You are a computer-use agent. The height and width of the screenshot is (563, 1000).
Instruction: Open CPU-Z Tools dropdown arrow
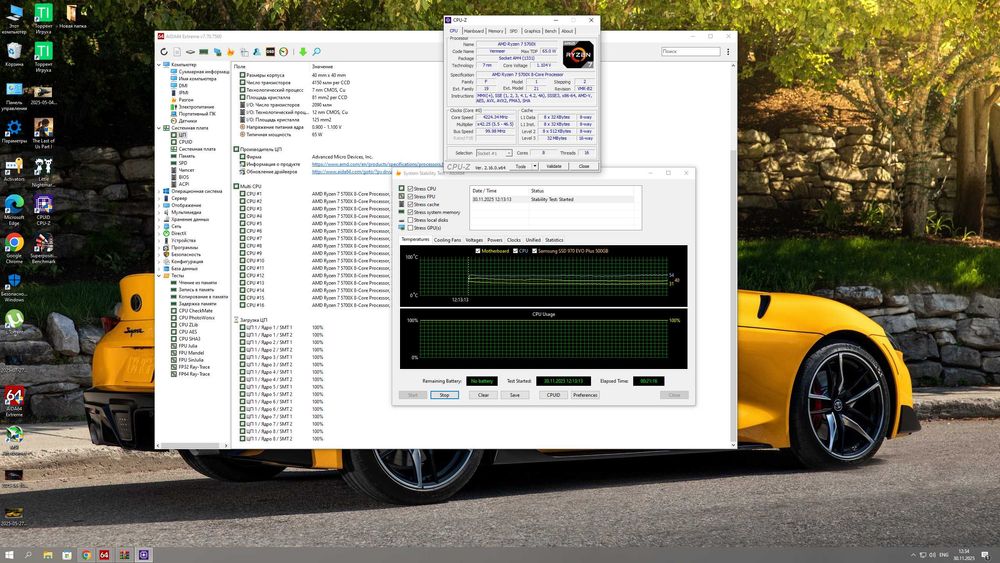tap(533, 166)
